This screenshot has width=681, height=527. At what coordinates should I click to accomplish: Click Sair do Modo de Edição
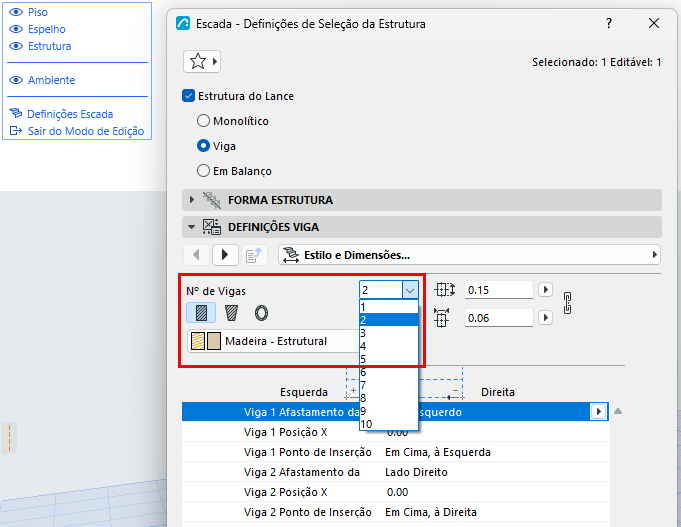[x=86, y=131]
